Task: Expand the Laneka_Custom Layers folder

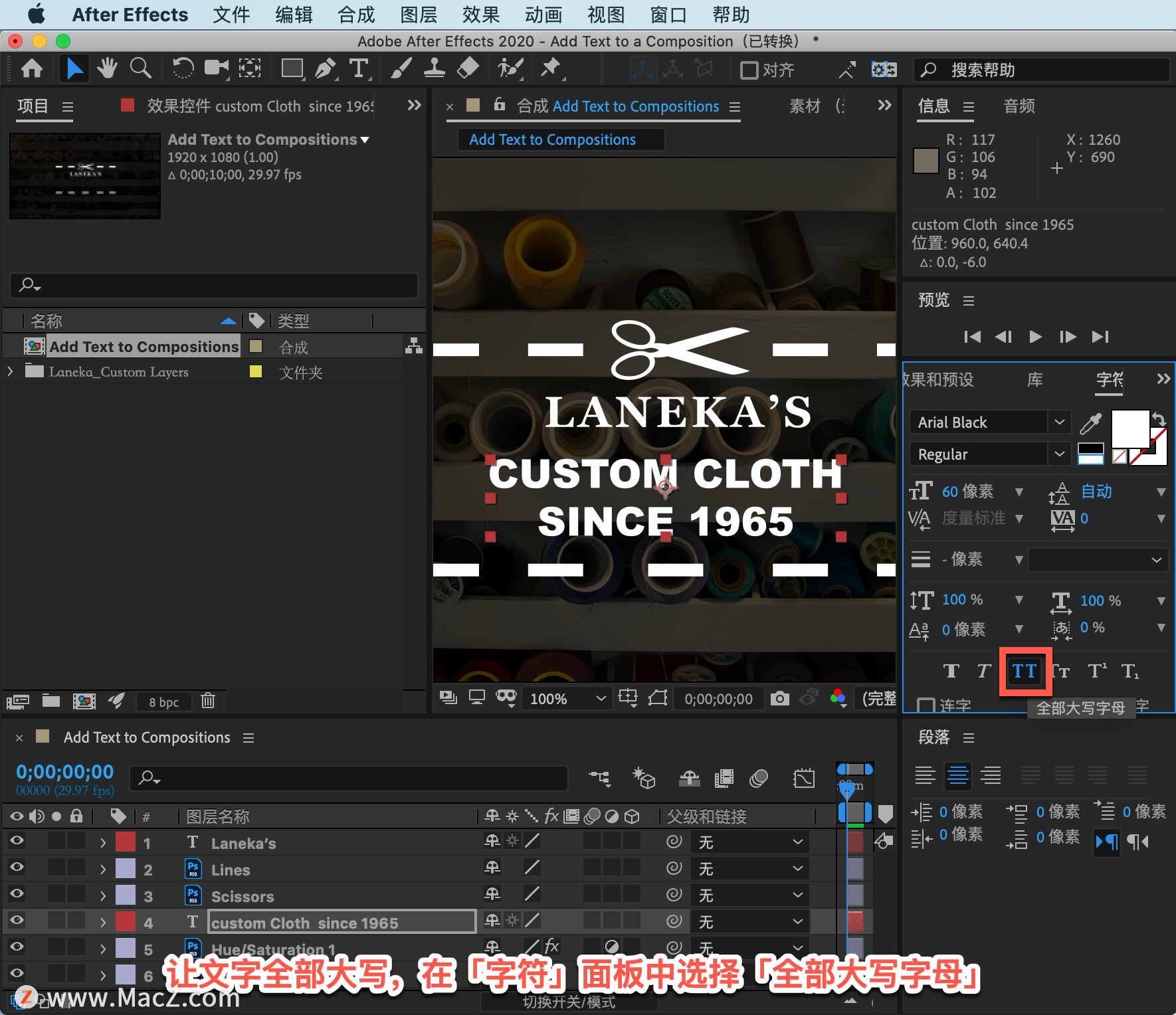Action: pyautogui.click(x=10, y=371)
